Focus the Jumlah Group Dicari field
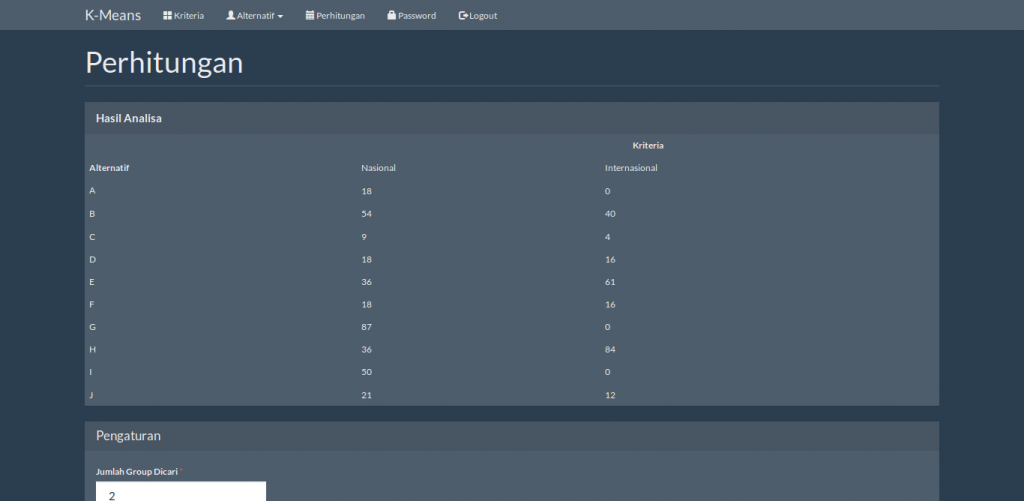The width and height of the screenshot is (1024, 501). 181,491
